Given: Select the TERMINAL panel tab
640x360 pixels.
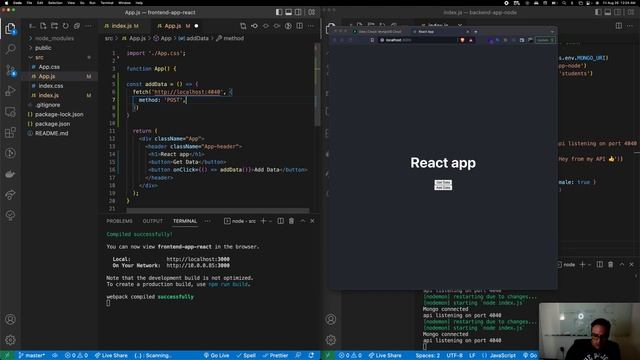Looking at the screenshot, I should tap(184, 221).
